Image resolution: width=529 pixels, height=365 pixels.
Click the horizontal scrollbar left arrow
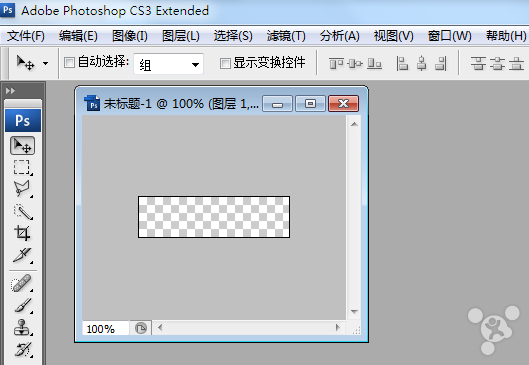(160, 327)
